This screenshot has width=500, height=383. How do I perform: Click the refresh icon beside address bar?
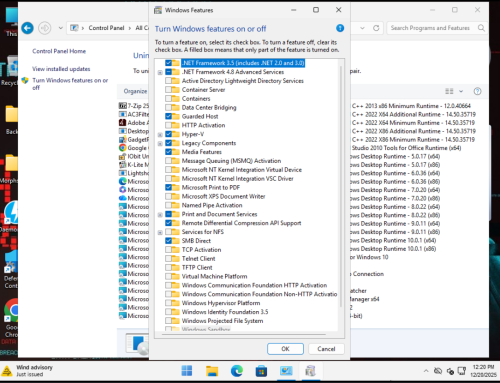[376, 28]
